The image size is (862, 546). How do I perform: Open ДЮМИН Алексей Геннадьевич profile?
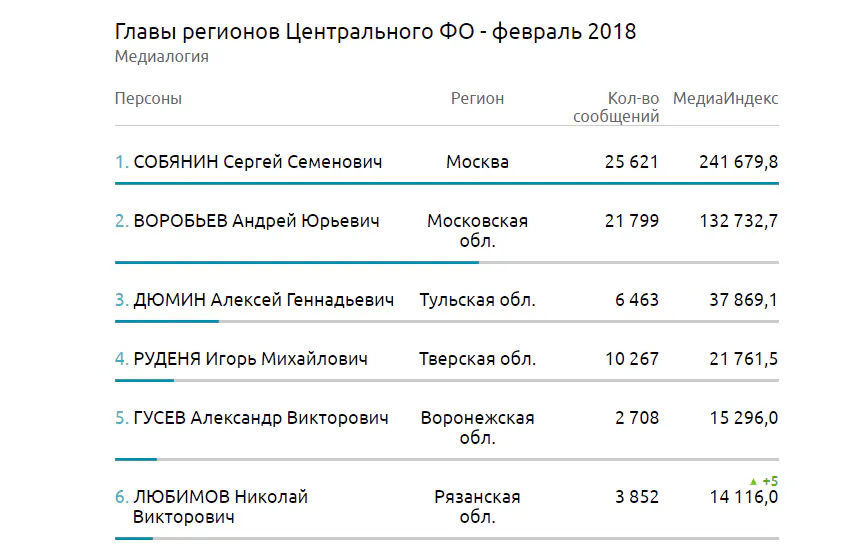(263, 300)
